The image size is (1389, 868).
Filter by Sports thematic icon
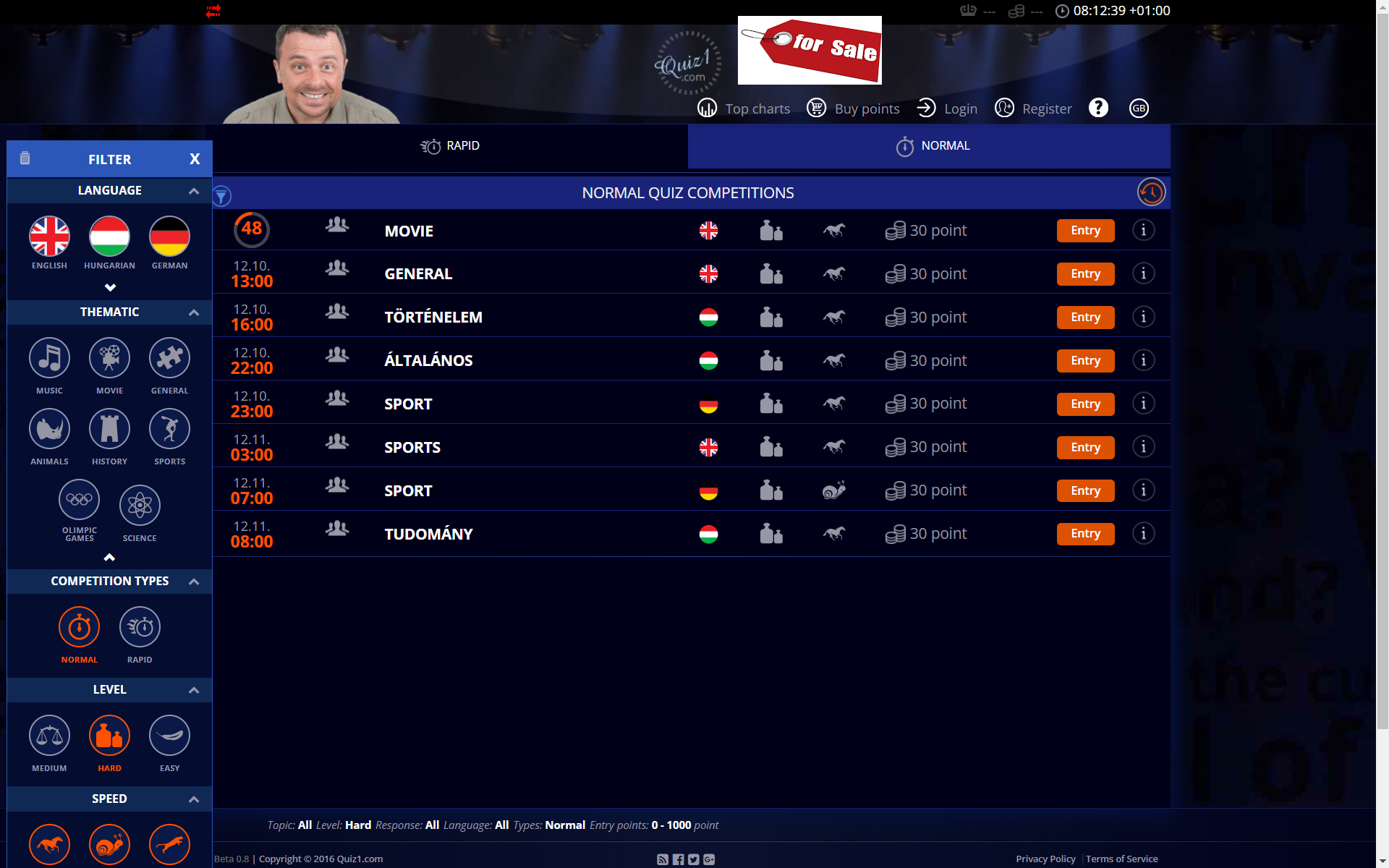pyautogui.click(x=169, y=429)
